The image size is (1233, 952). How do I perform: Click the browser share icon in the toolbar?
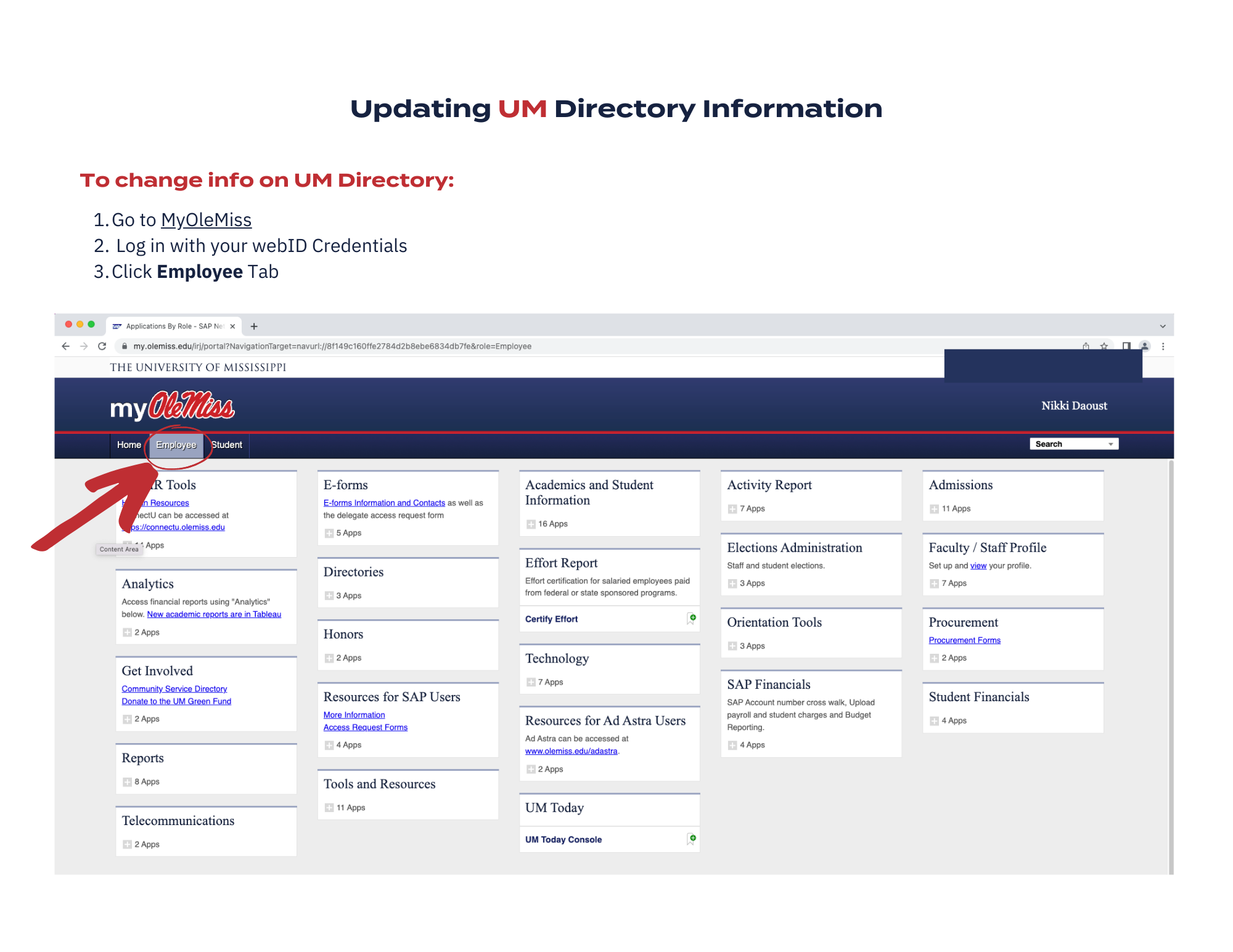pyautogui.click(x=1086, y=346)
